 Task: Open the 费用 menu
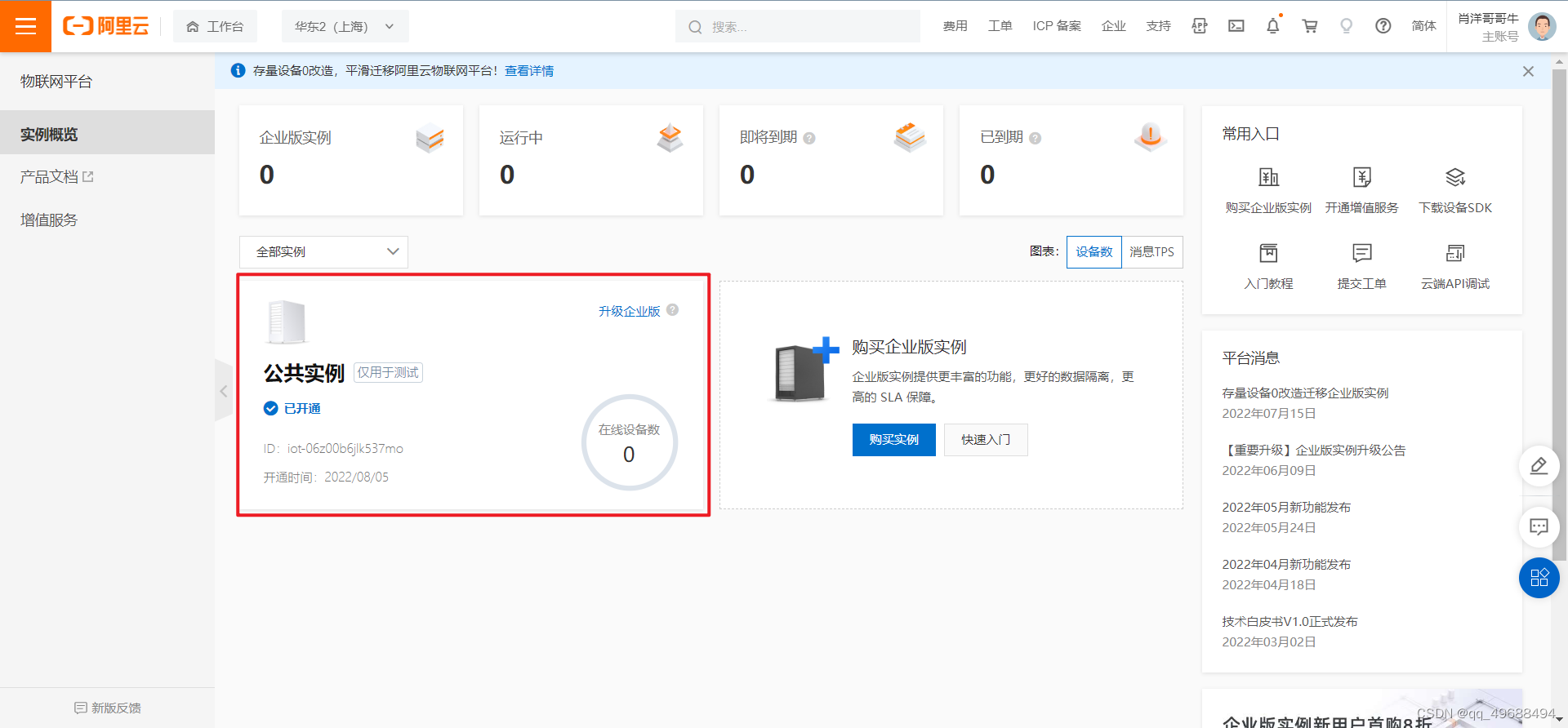coord(955,26)
